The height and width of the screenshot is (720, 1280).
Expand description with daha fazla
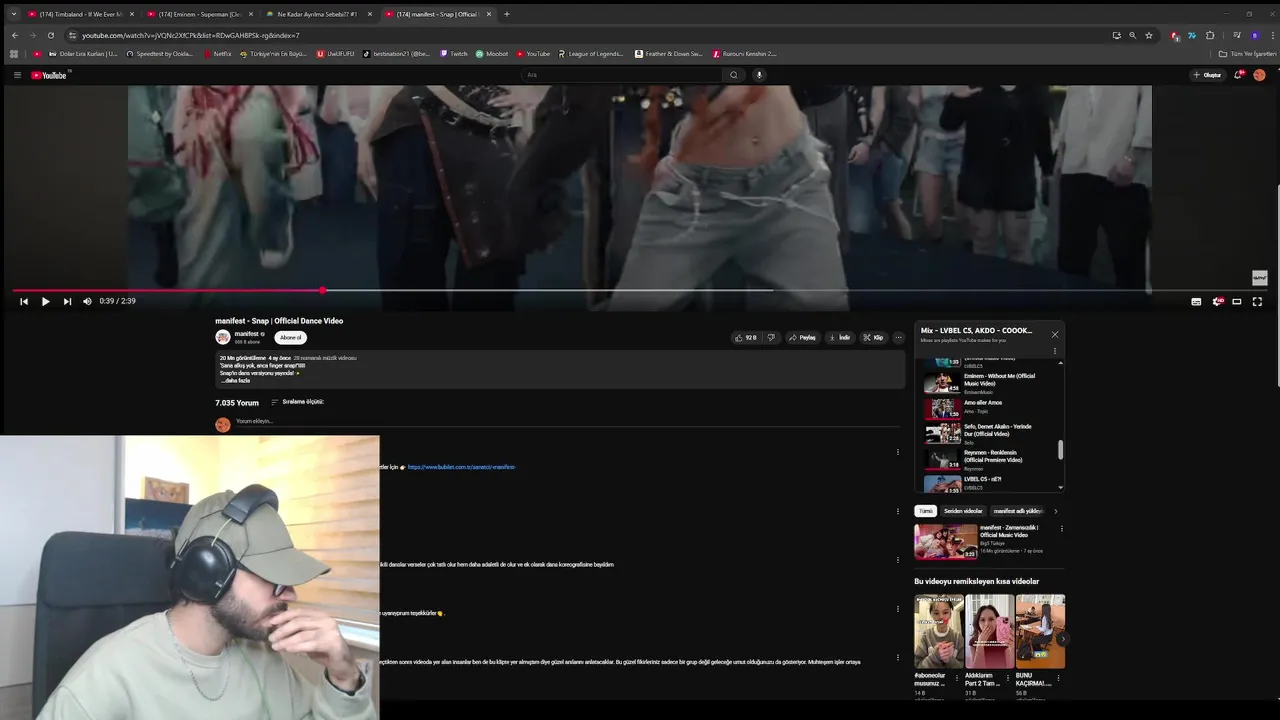(236, 381)
